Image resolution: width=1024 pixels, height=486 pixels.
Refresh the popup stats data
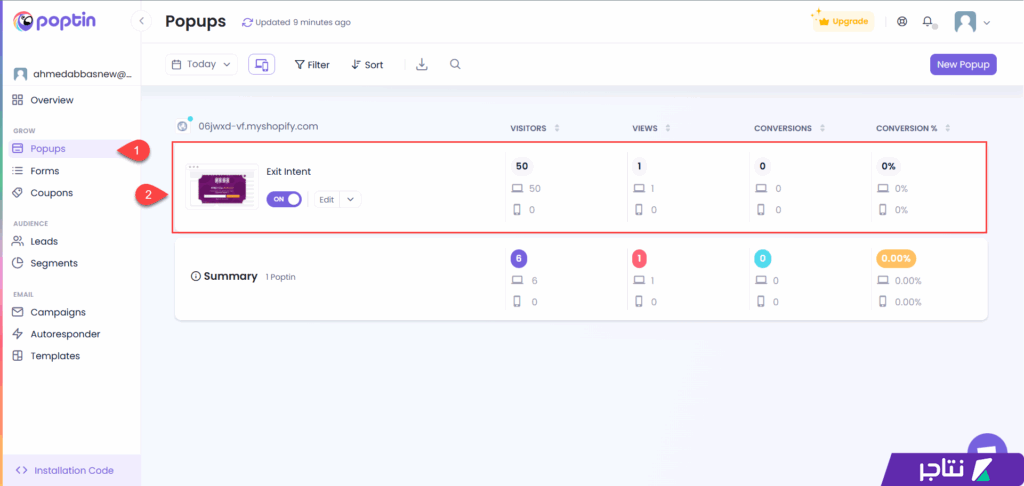point(247,22)
